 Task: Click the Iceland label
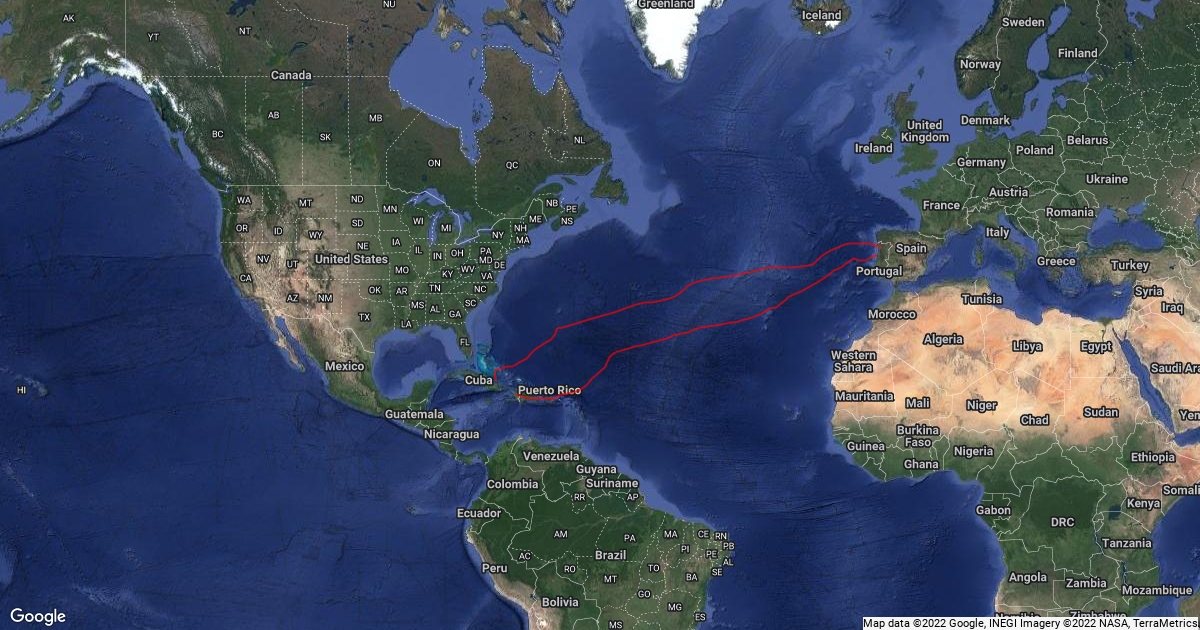coord(822,15)
